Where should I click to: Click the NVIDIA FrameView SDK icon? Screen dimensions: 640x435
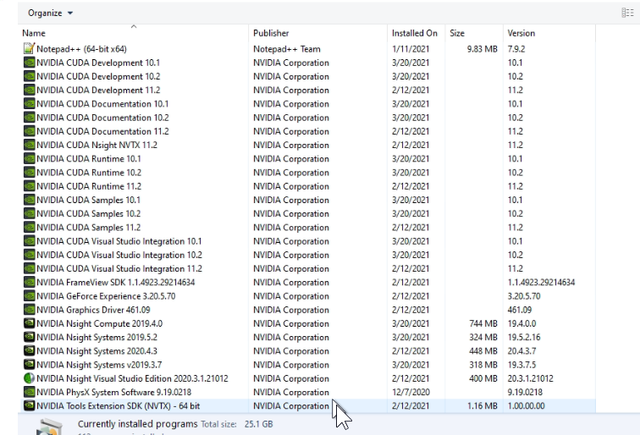tap(29, 282)
